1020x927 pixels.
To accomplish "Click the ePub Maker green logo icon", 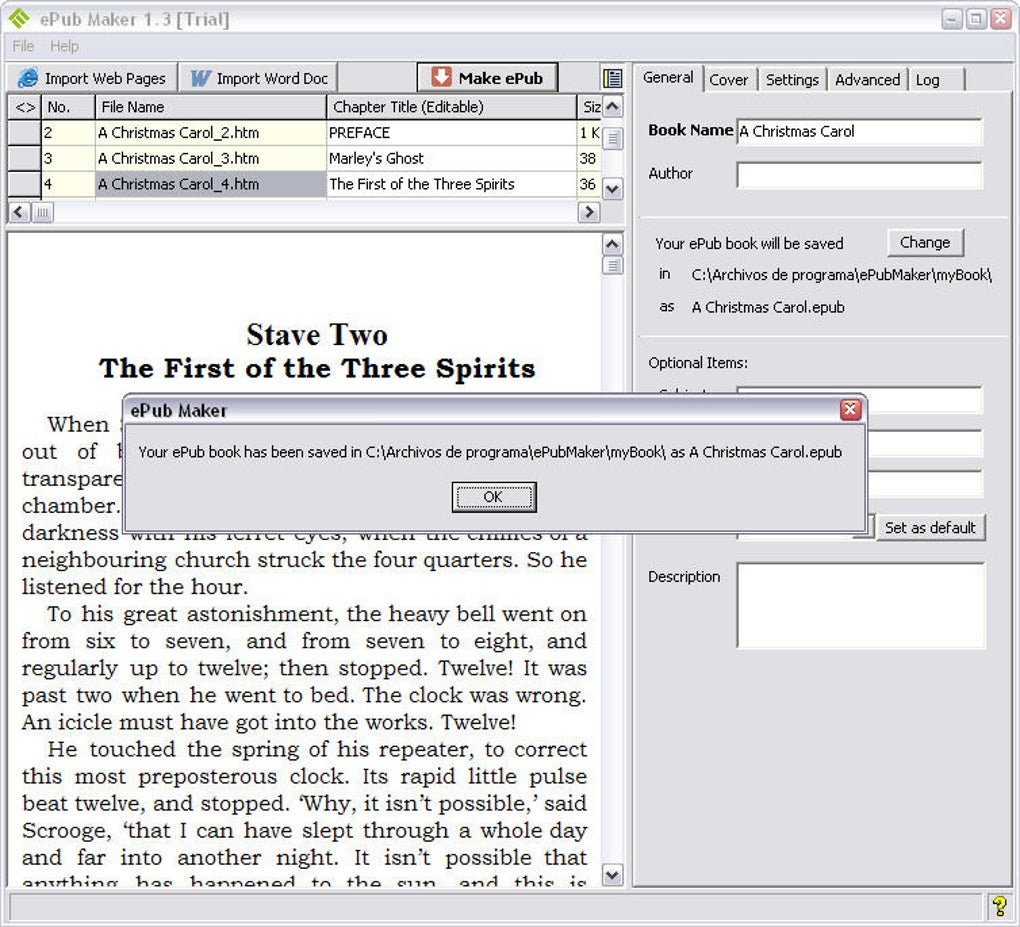I will [x=18, y=18].
